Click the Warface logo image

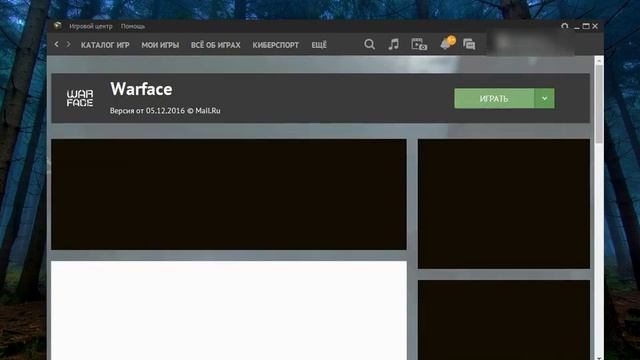click(x=80, y=98)
